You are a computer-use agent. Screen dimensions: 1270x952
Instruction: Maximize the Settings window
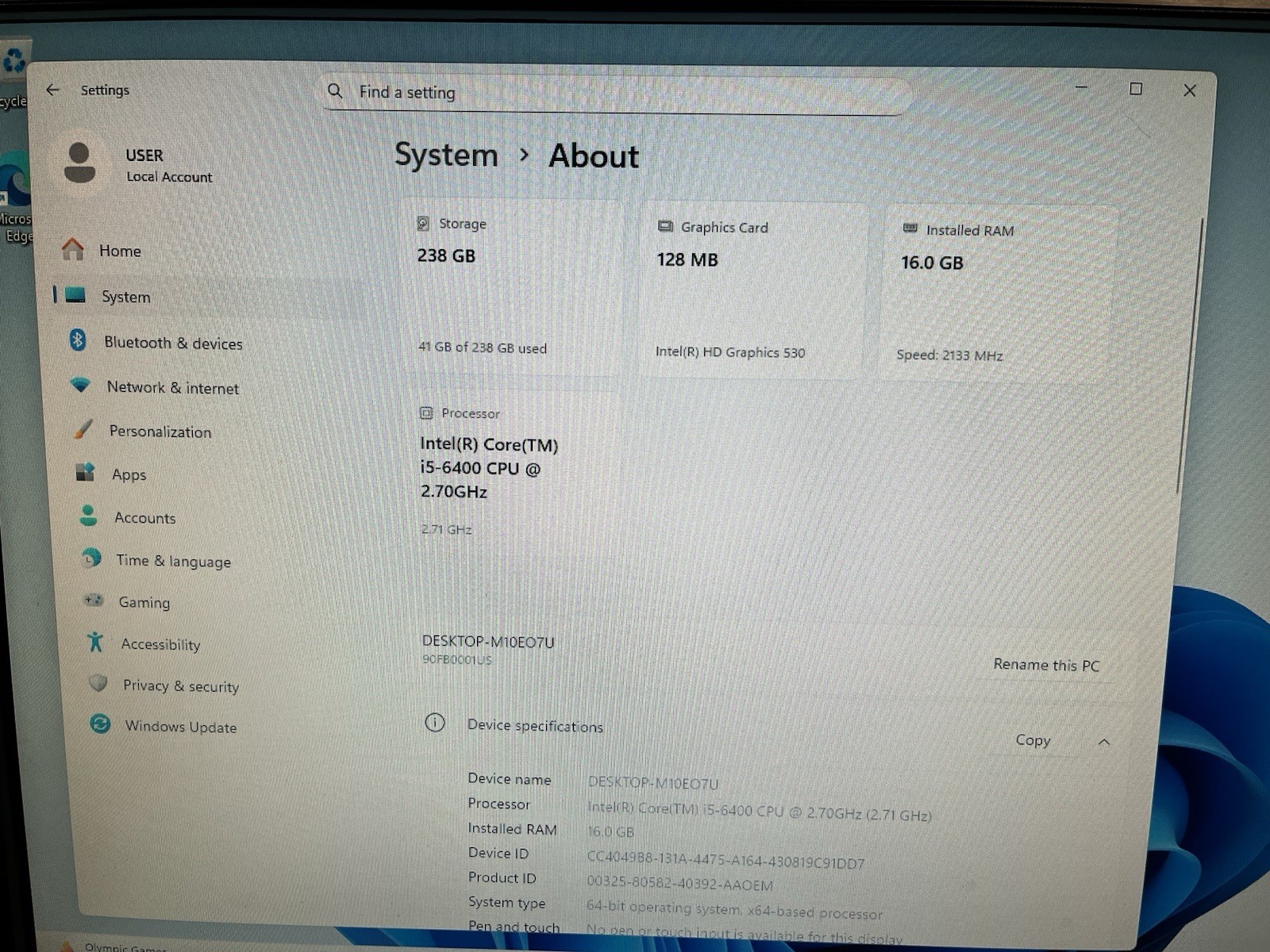(x=1136, y=89)
